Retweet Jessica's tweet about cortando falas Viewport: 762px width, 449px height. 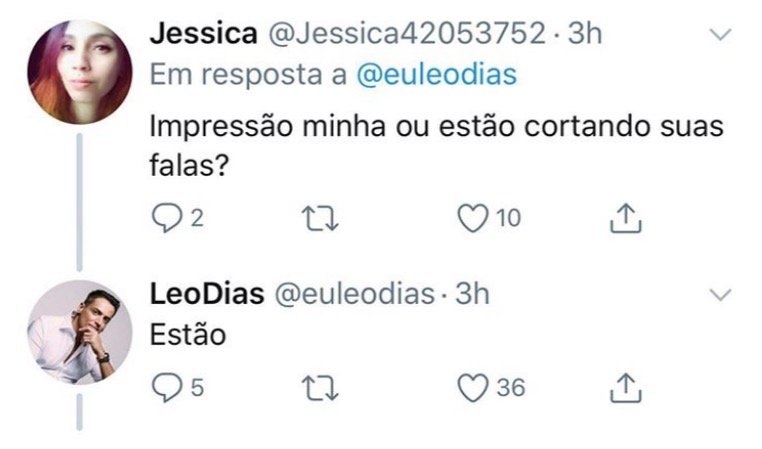[x=318, y=217]
